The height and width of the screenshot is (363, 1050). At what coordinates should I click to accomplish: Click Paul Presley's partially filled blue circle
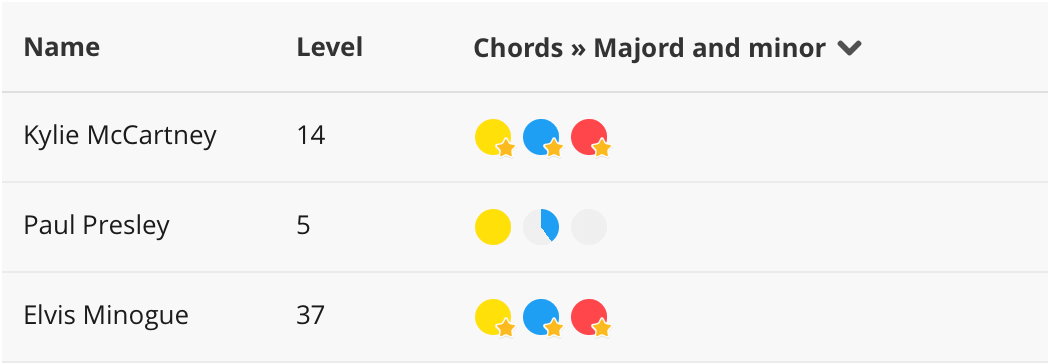(x=541, y=226)
